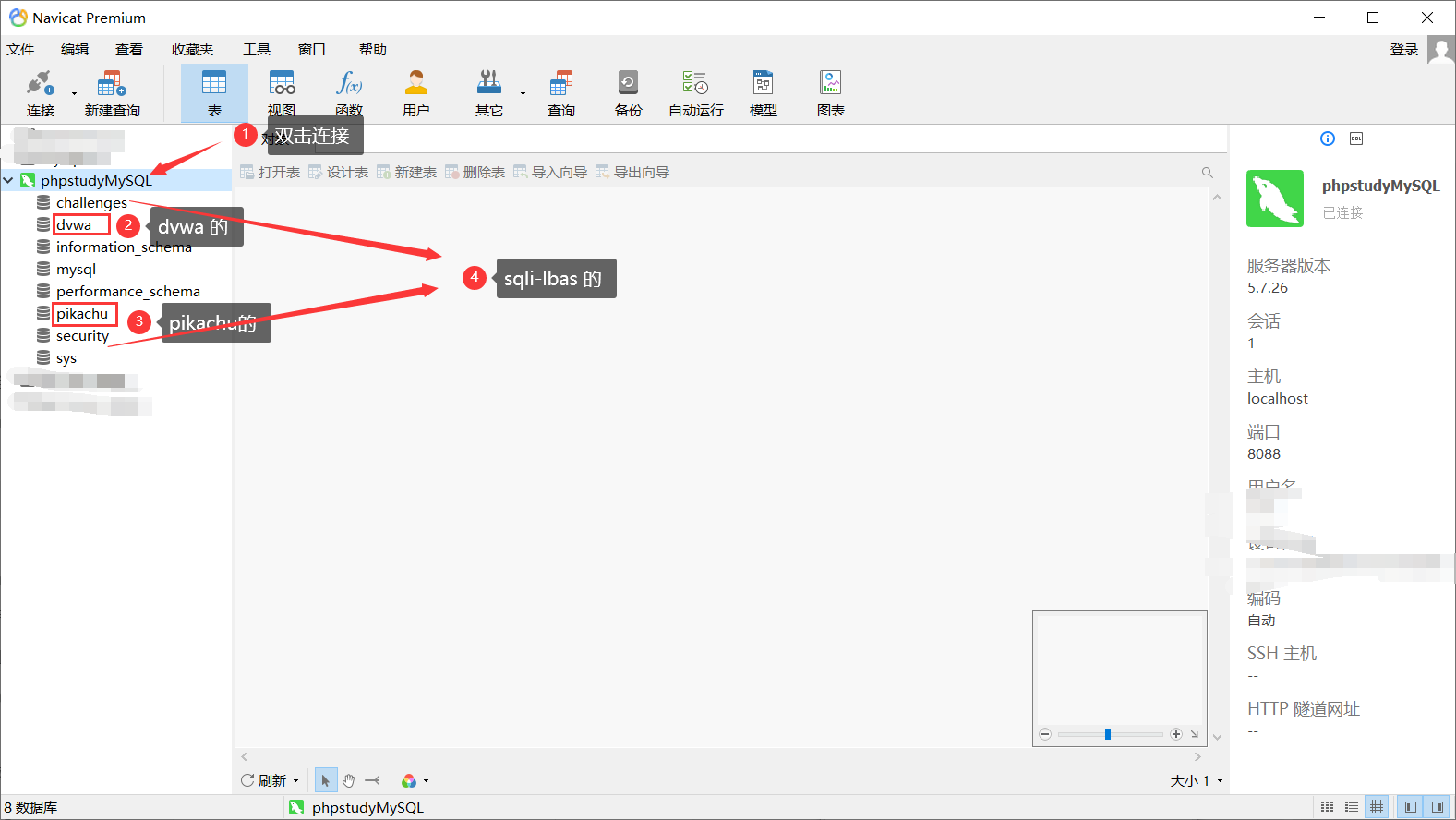This screenshot has width=1456, height=820.
Task: Select the relation line tool at bottom
Action: (372, 780)
